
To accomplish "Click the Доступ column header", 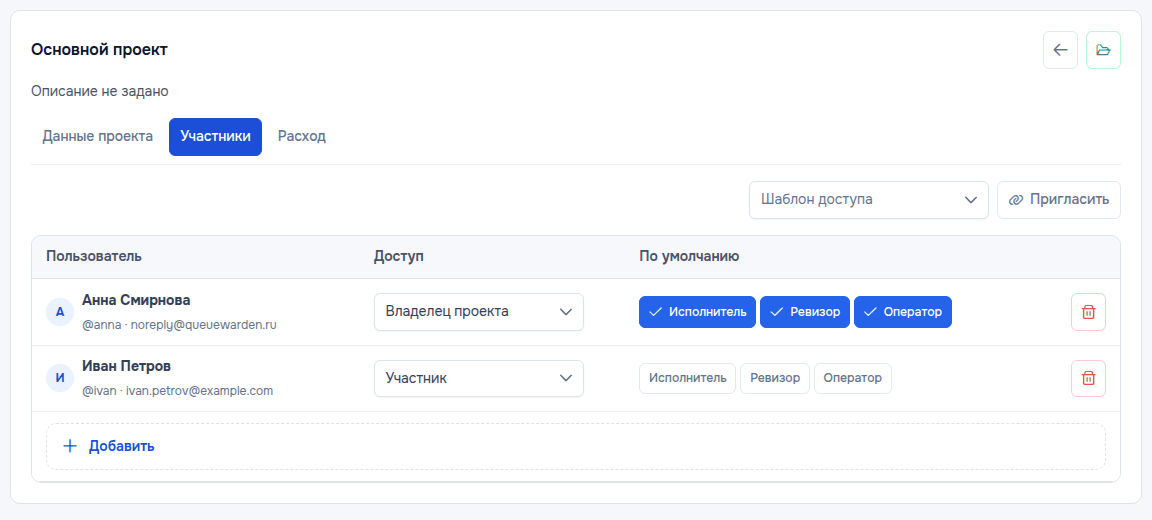I will coord(399,256).
